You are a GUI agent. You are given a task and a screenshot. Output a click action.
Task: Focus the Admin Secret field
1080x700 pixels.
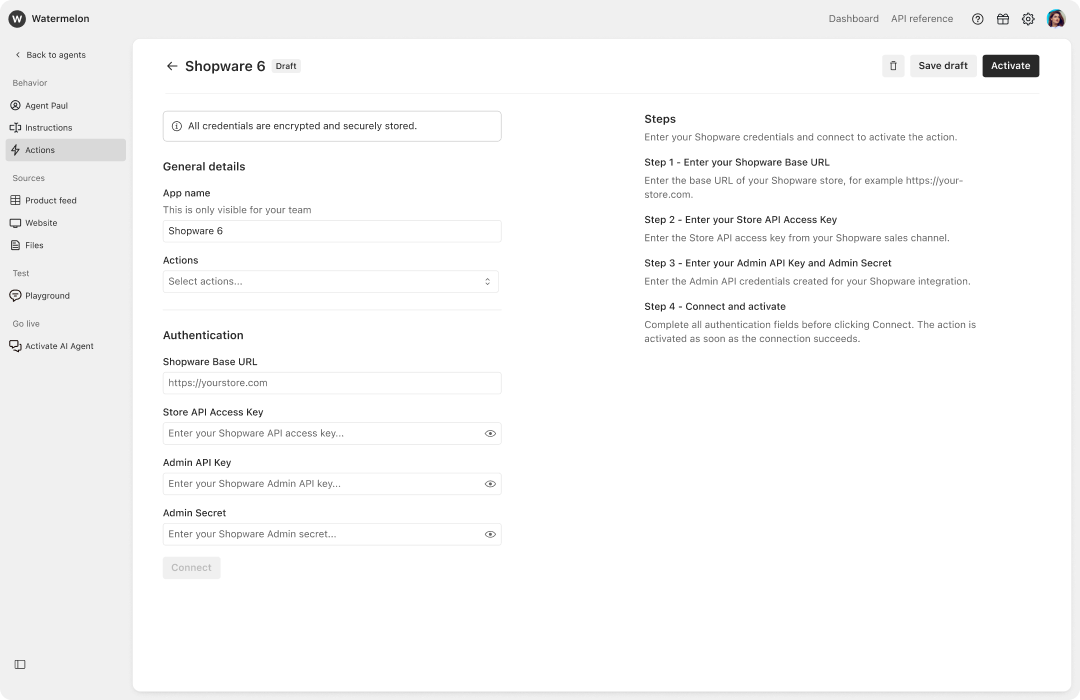332,534
